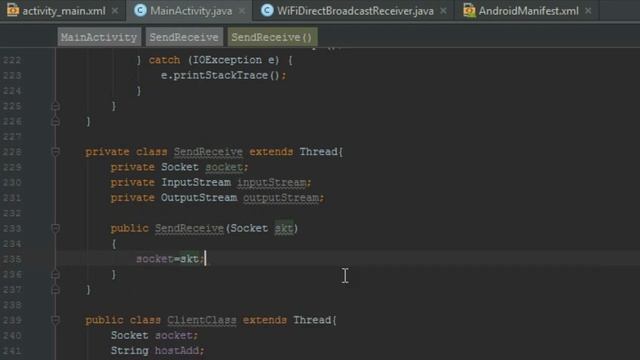The width and height of the screenshot is (640, 360).
Task: Collapse the SendReceive class at line 228
Action: (56, 152)
